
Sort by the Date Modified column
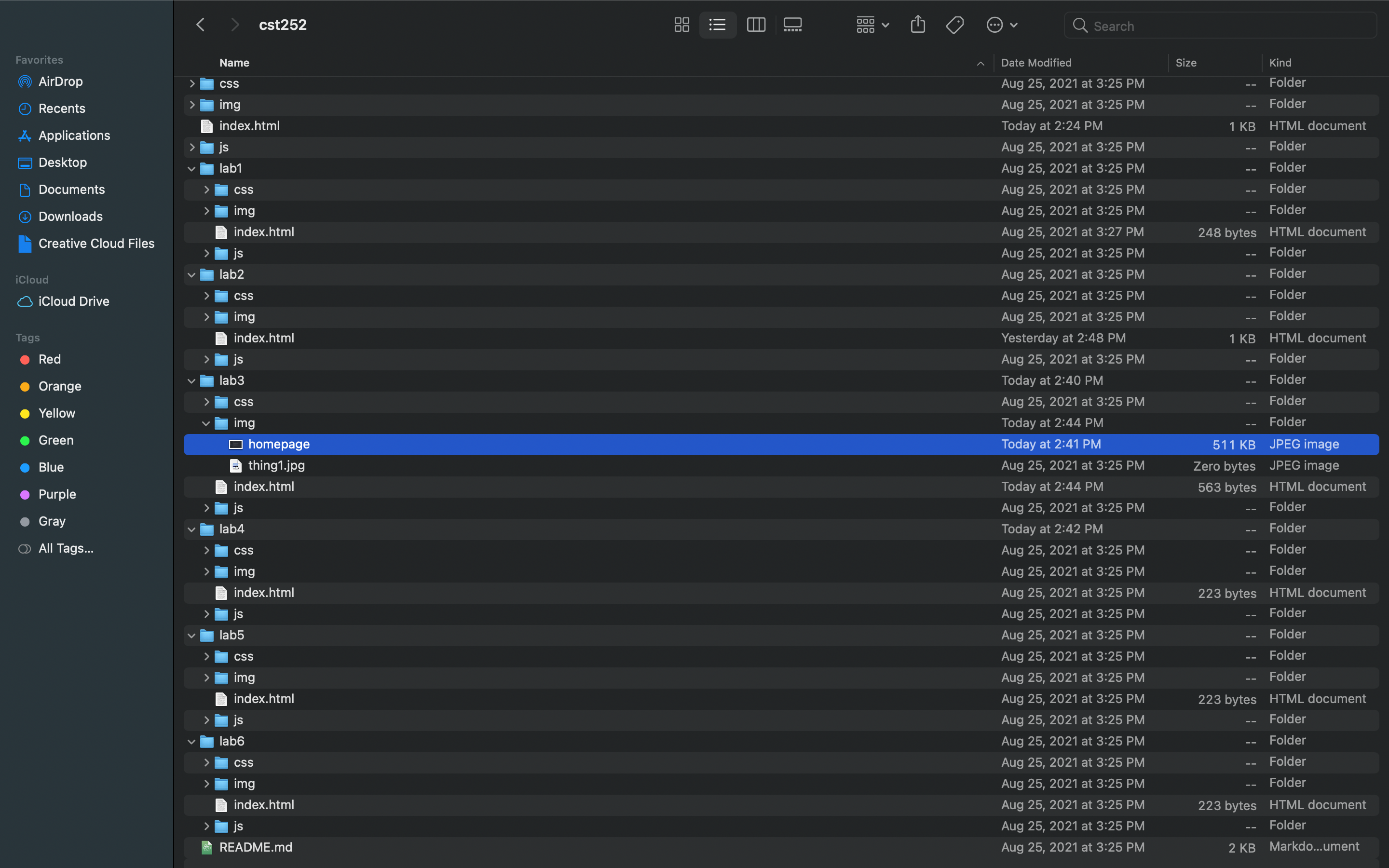pos(1036,63)
